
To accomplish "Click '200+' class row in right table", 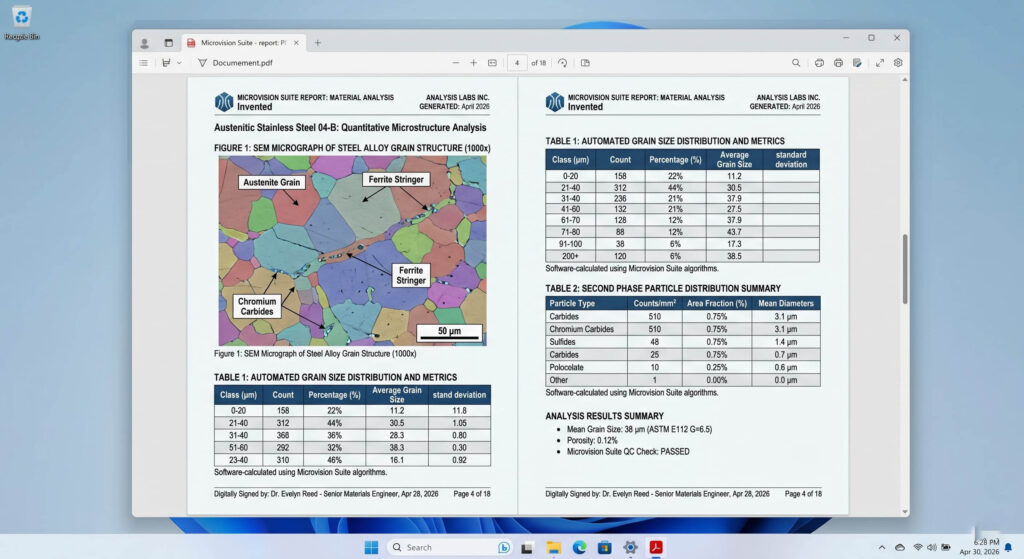I will 682,256.
